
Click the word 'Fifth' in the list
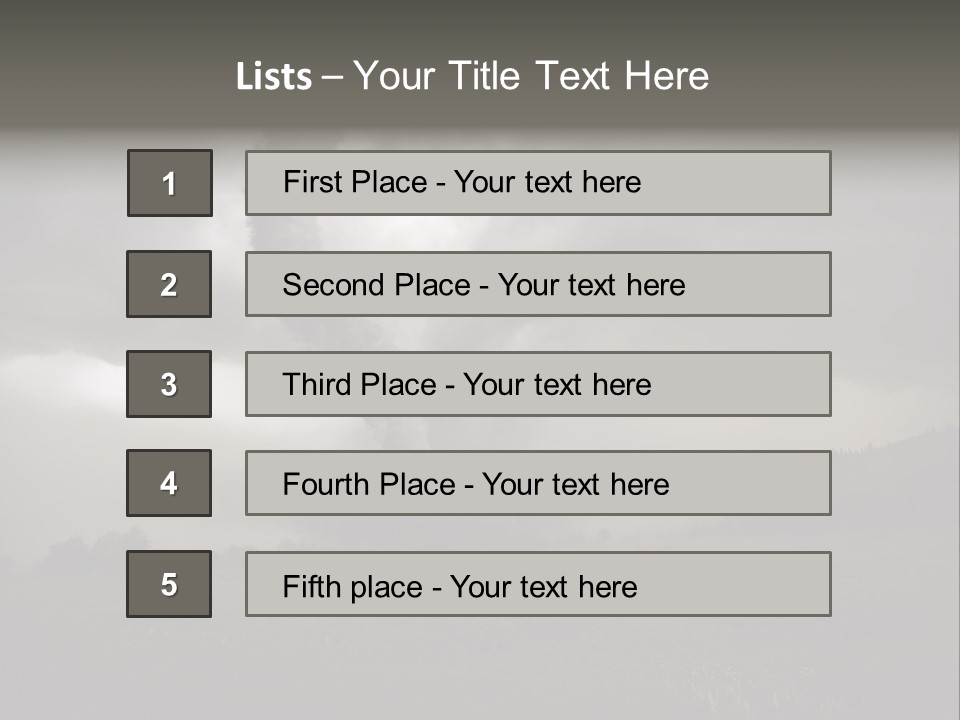pyautogui.click(x=311, y=586)
